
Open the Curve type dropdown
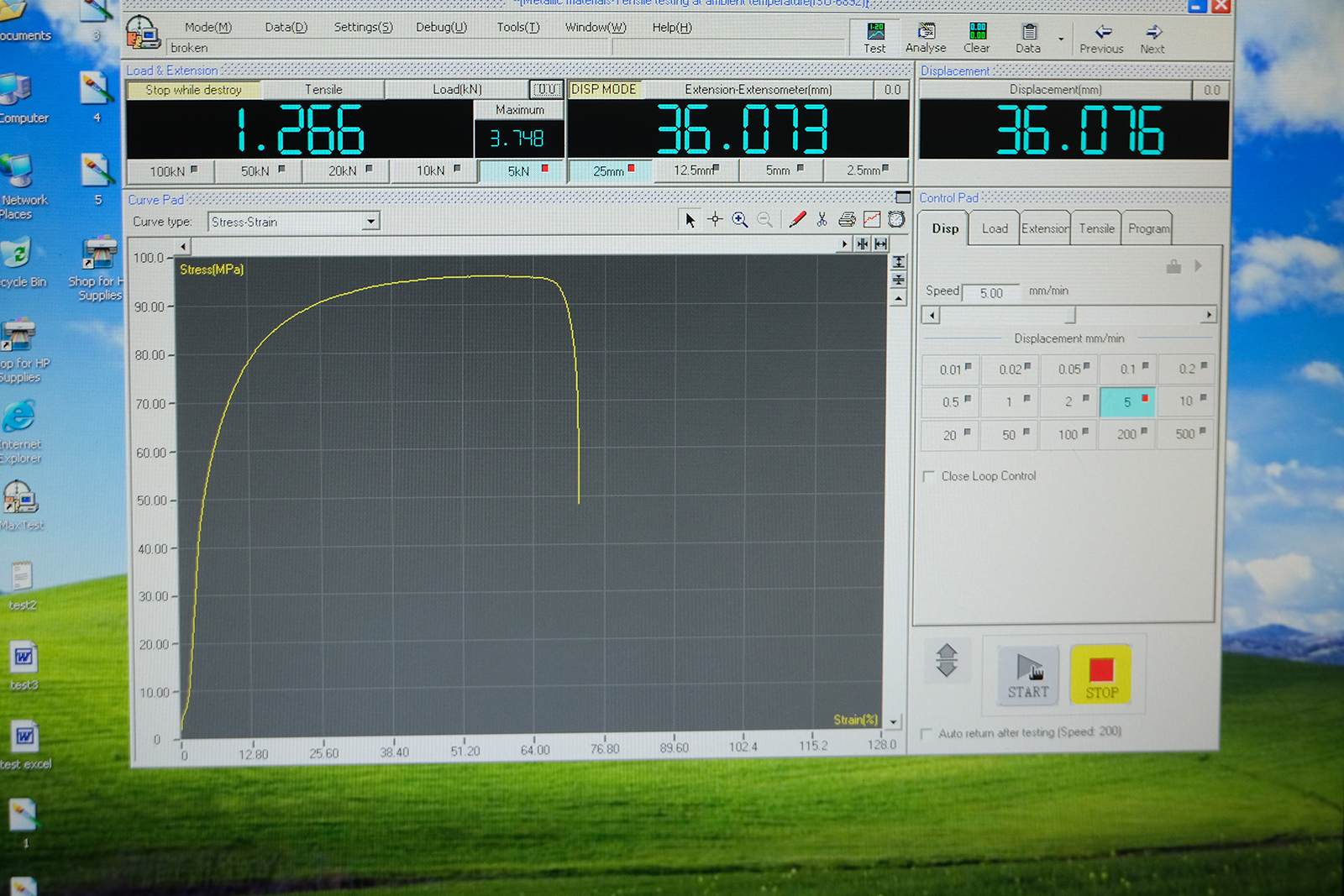370,222
